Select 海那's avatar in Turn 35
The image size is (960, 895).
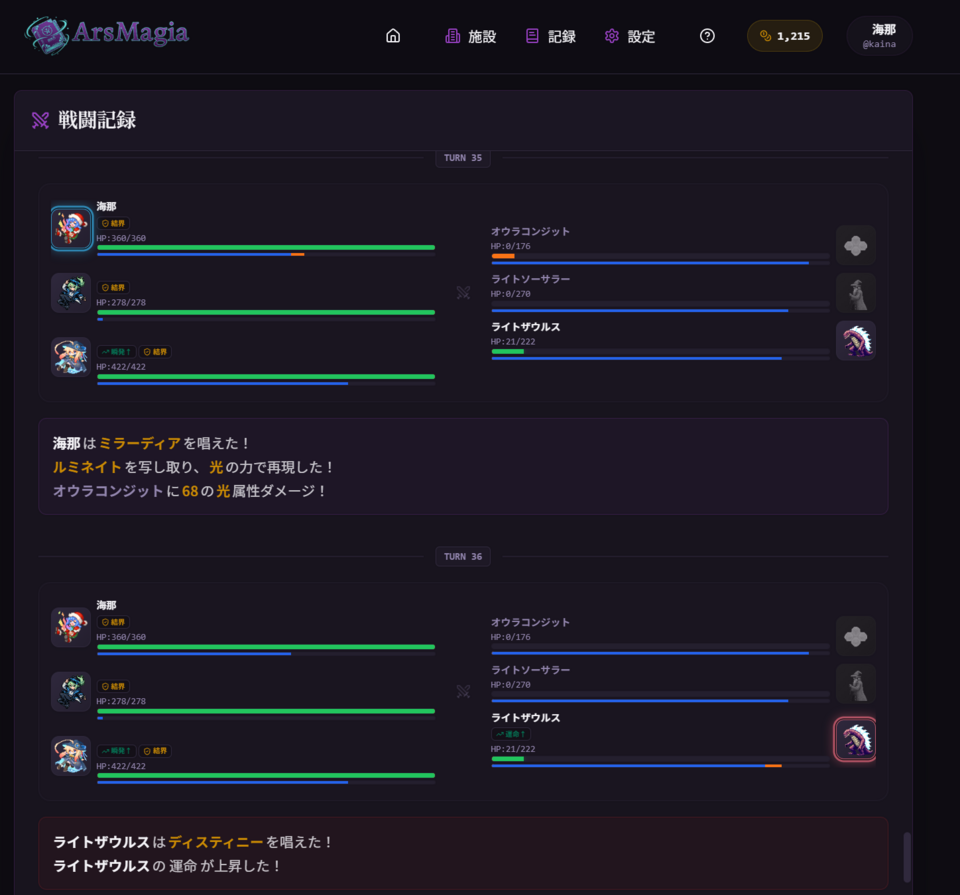coord(71,228)
